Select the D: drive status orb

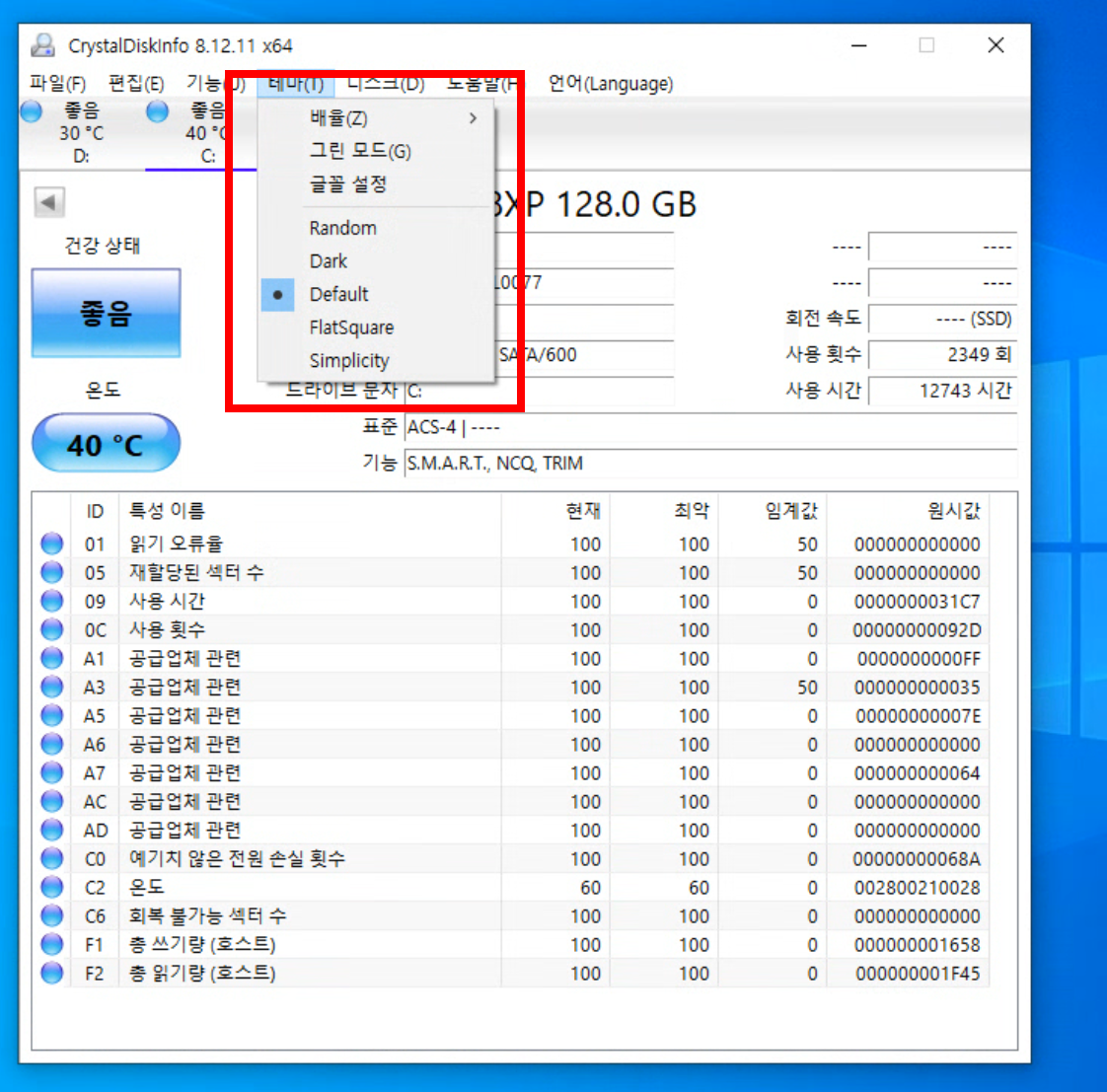31,111
